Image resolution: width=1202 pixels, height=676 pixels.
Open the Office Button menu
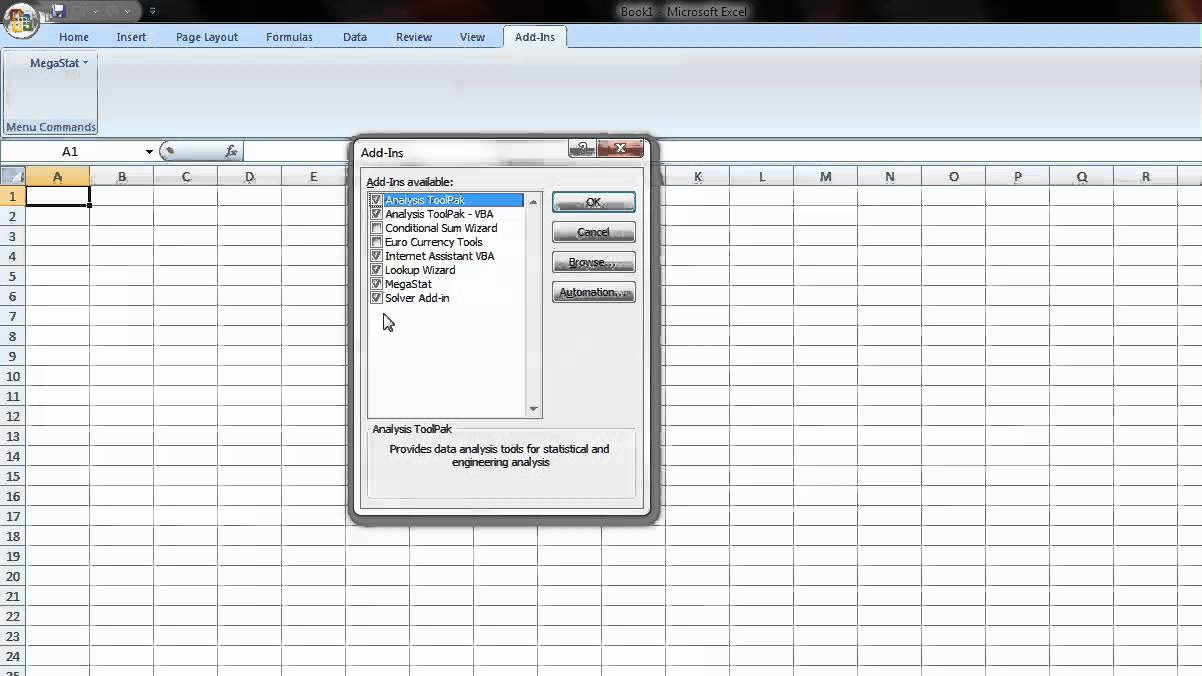[20, 20]
